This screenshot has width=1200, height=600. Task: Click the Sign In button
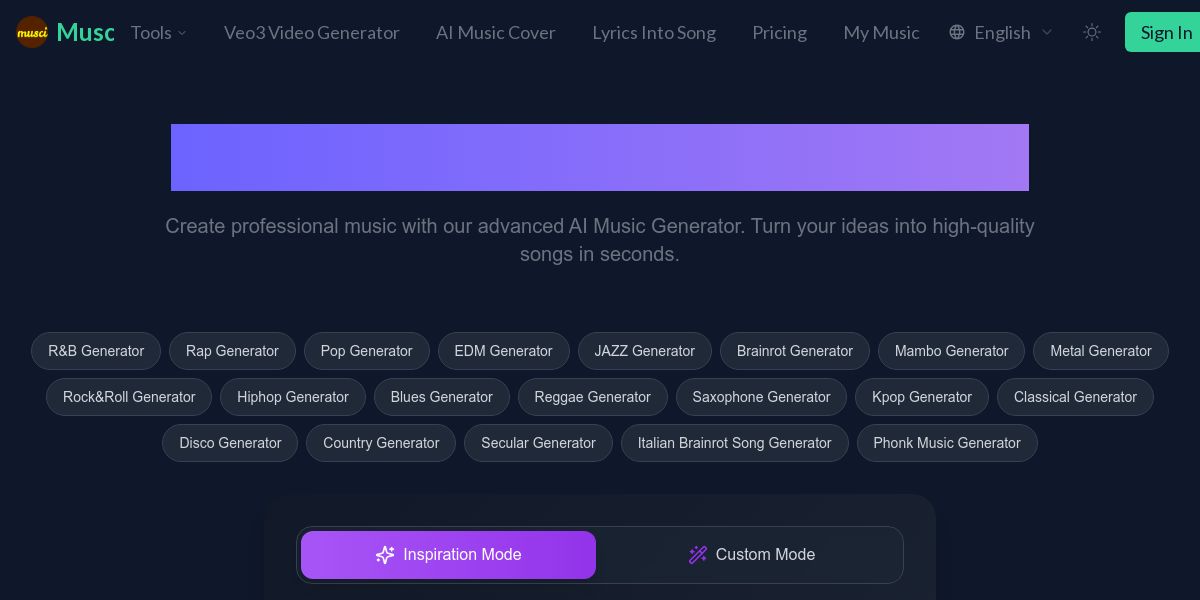[x=1165, y=32]
